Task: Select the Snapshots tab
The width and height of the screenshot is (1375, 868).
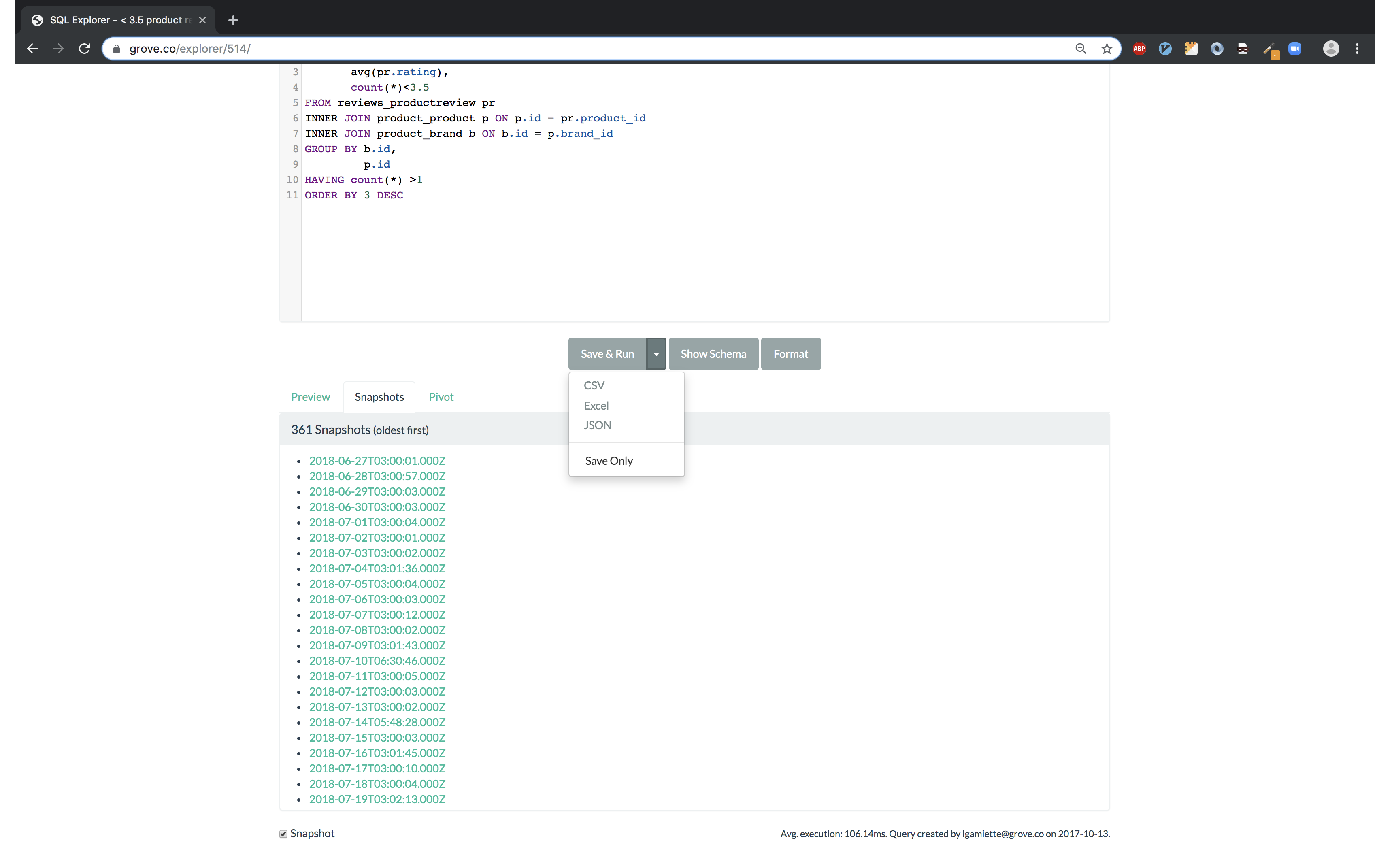Action: pos(379,396)
